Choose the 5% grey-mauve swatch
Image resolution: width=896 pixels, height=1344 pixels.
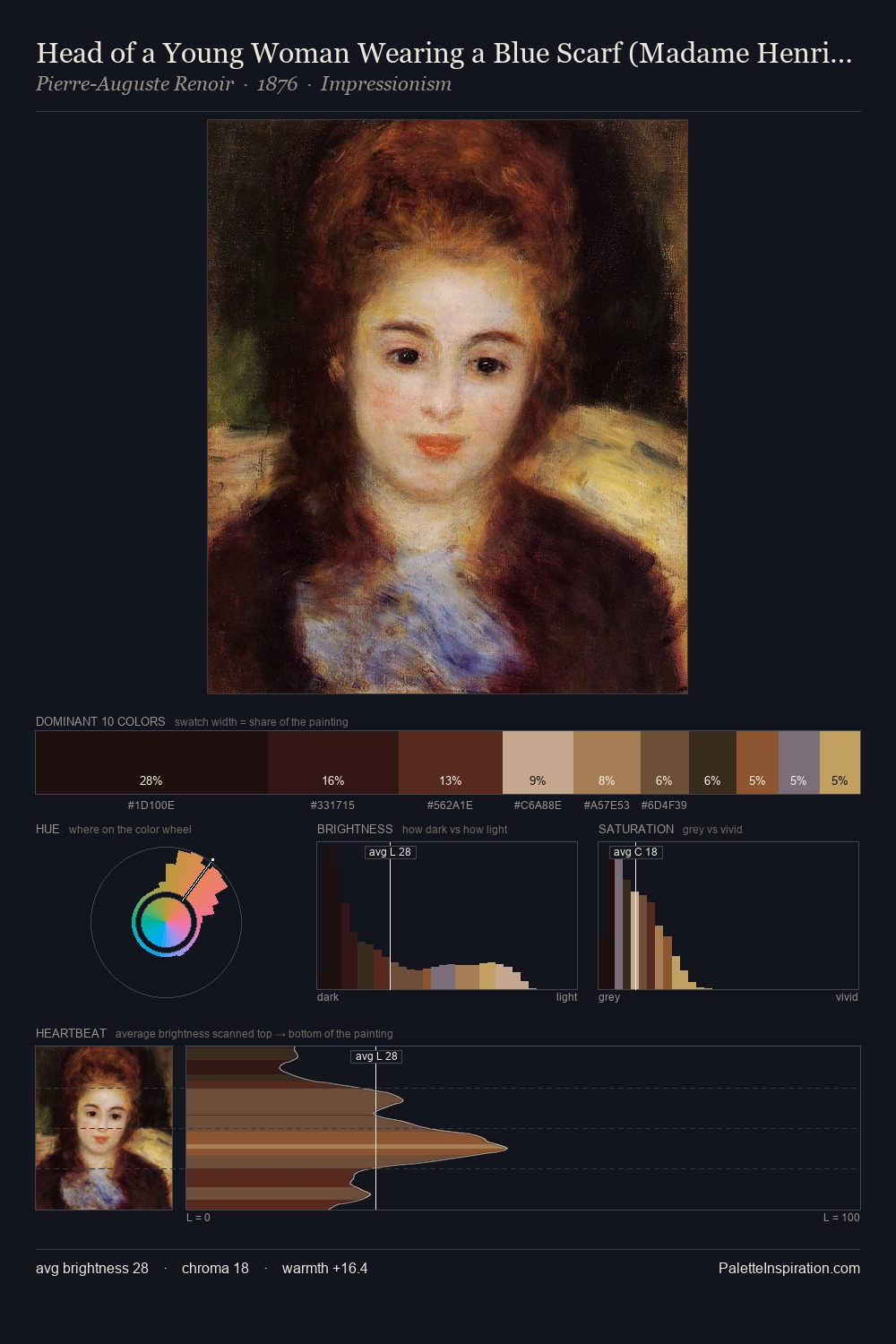798,762
